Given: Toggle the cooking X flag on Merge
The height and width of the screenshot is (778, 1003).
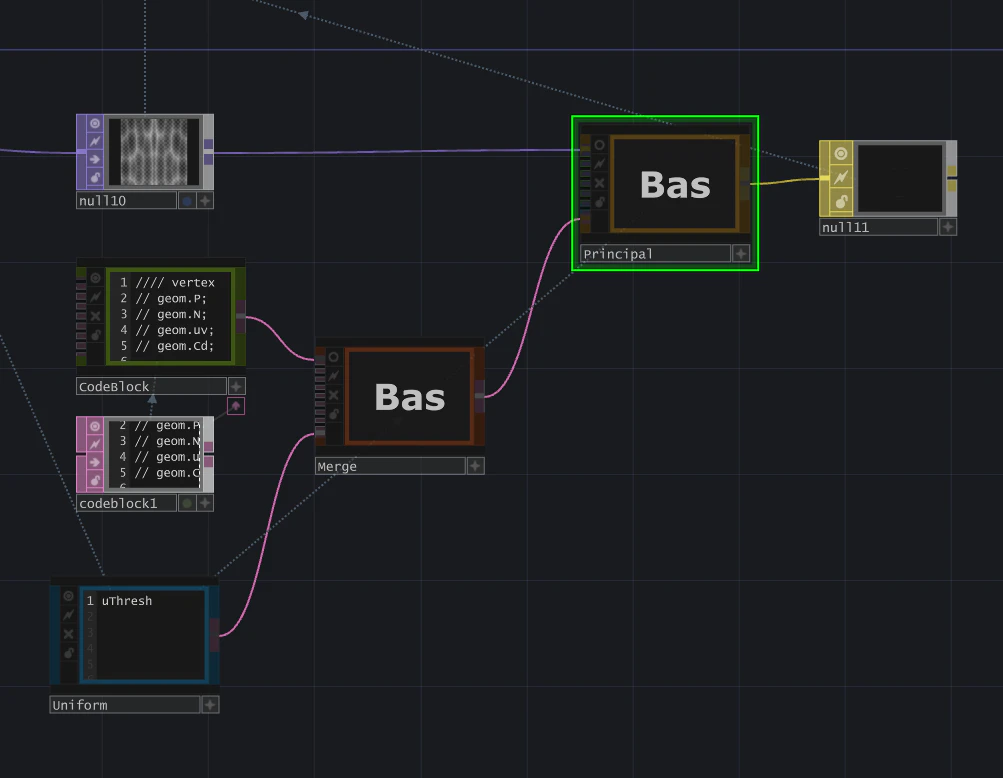Looking at the screenshot, I should point(333,395).
